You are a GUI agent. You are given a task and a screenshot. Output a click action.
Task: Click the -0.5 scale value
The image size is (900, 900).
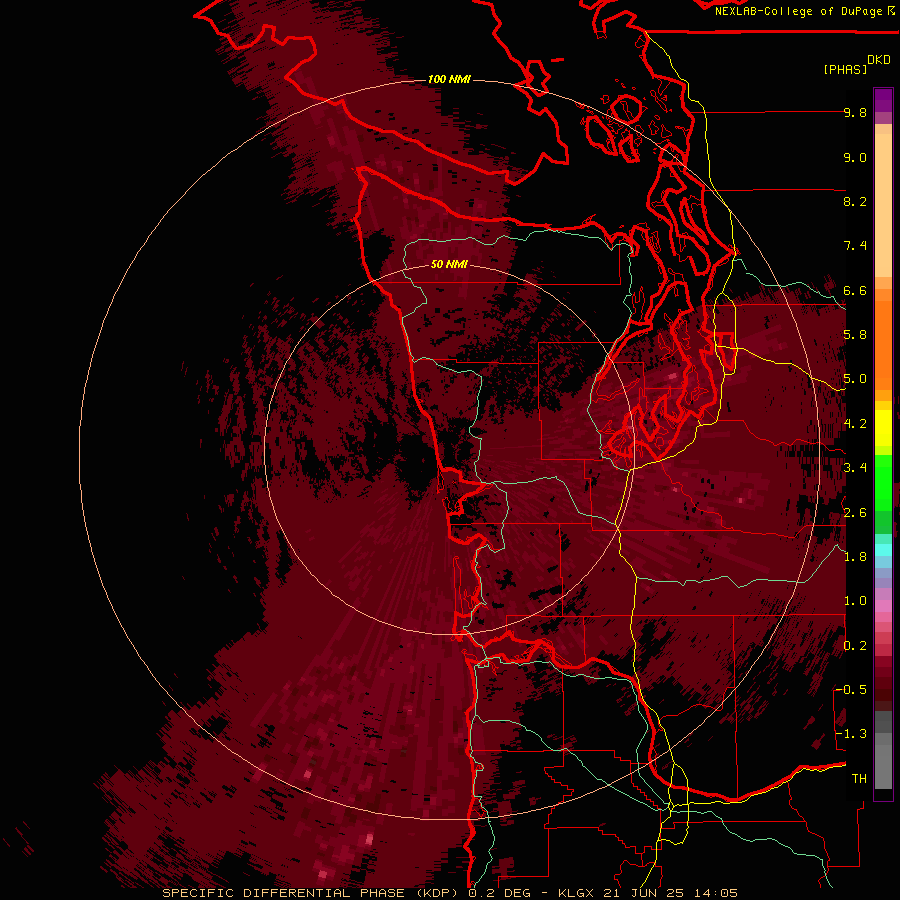[852, 690]
